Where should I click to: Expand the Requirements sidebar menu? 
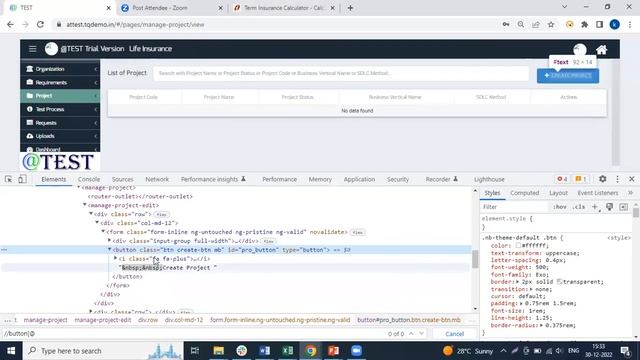click(60, 82)
